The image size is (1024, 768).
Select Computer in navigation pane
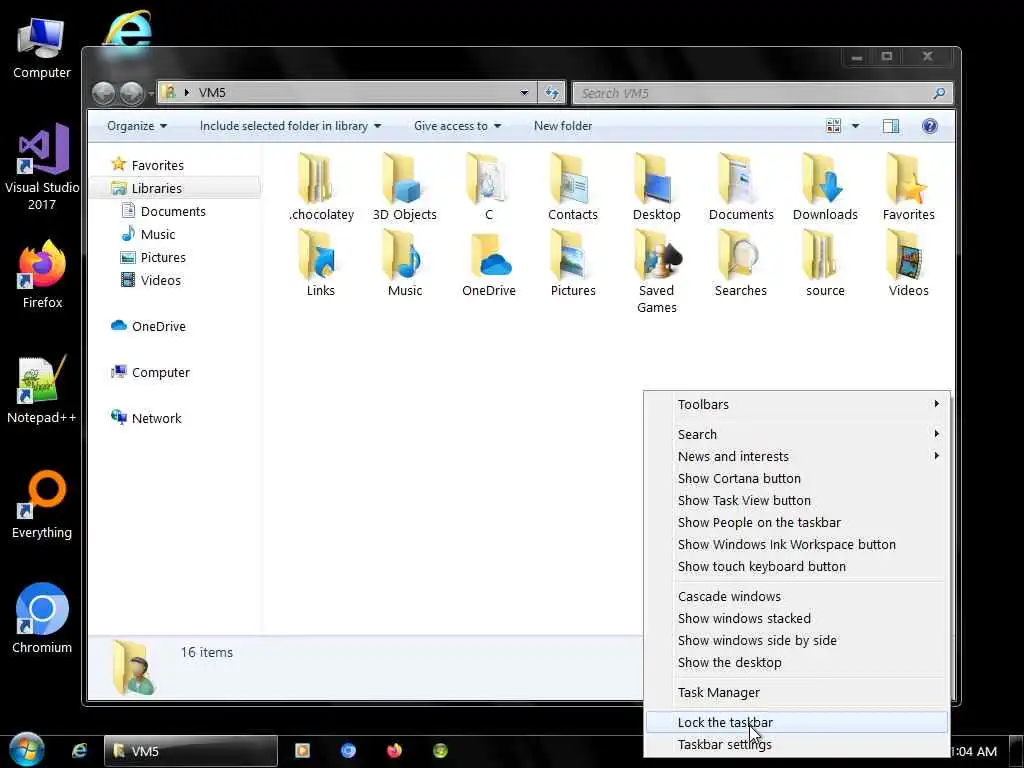(x=150, y=372)
